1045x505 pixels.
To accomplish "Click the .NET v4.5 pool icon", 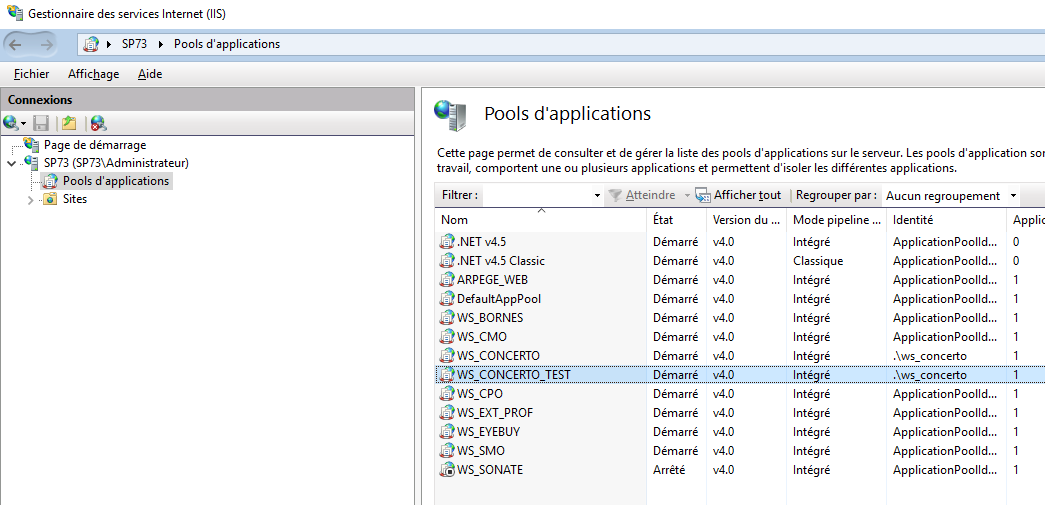I will click(x=447, y=242).
